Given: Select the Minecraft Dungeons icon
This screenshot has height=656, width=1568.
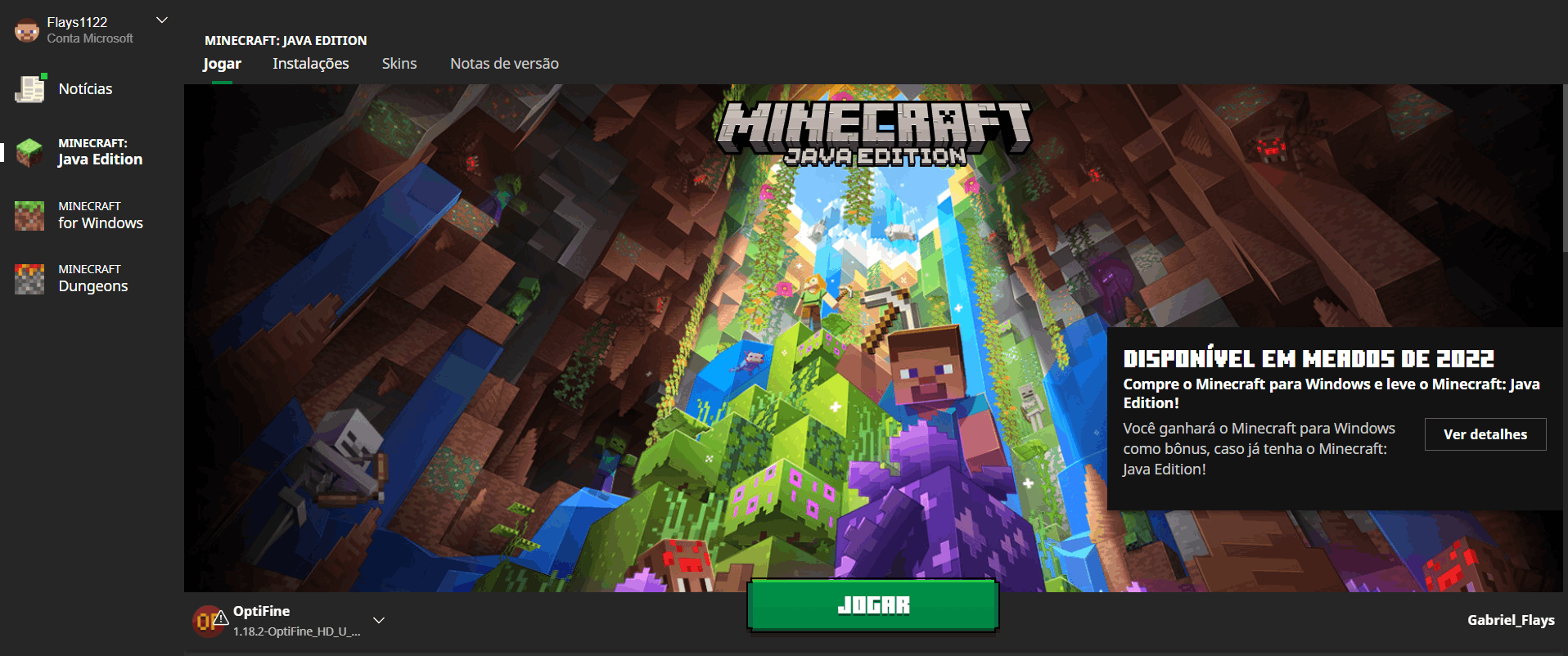Looking at the screenshot, I should pos(29,279).
